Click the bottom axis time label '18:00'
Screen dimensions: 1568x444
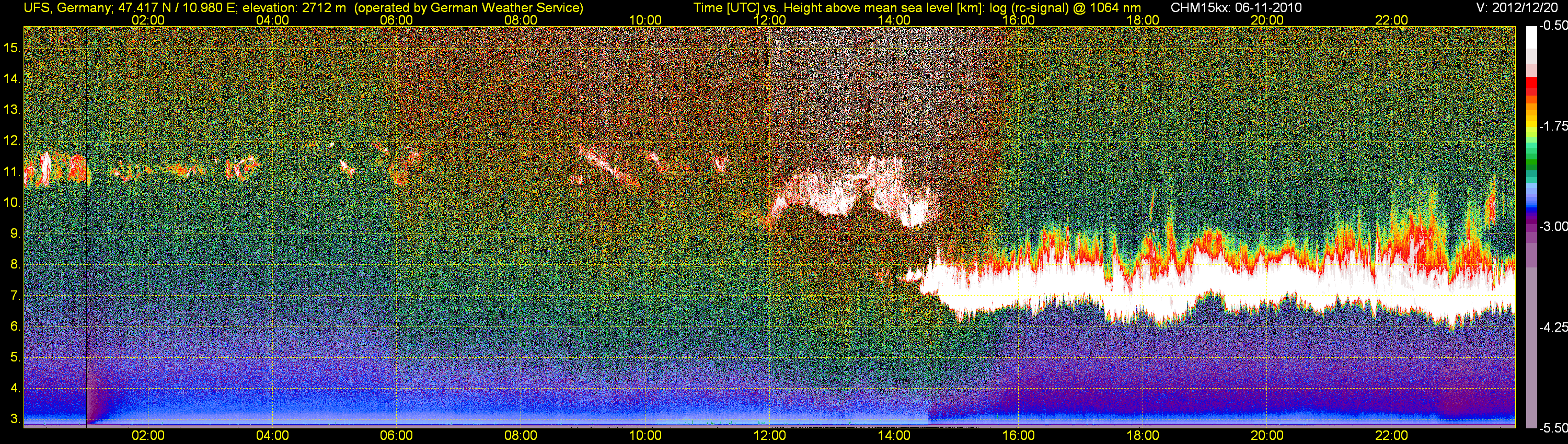coord(1143,436)
